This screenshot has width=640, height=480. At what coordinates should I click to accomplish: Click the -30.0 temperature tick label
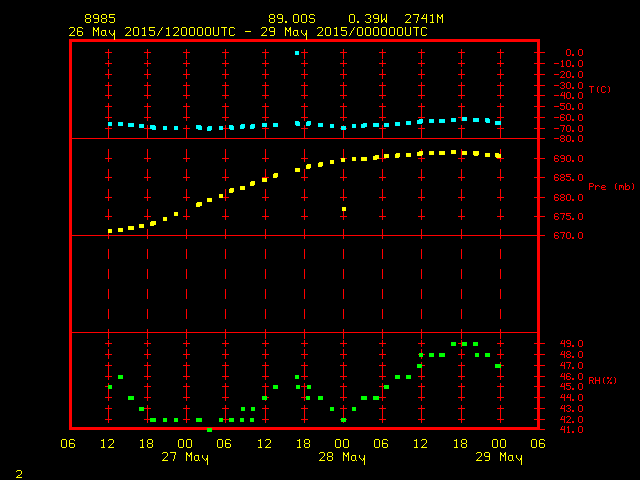pos(569,85)
